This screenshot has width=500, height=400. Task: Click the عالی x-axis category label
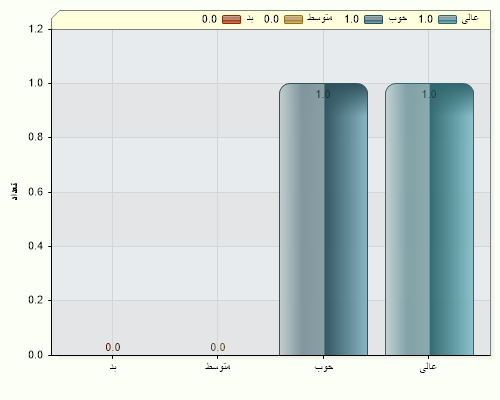pos(428,367)
